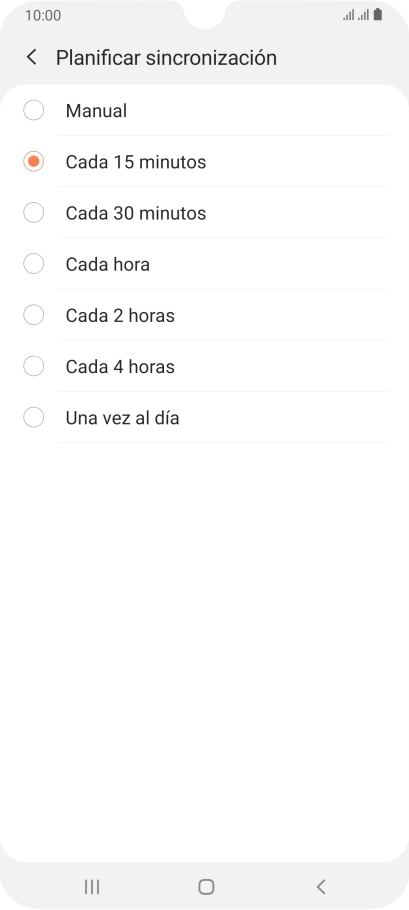The image size is (409, 910).
Task: Select the Cada 2 horas radio button
Action: [x=34, y=315]
